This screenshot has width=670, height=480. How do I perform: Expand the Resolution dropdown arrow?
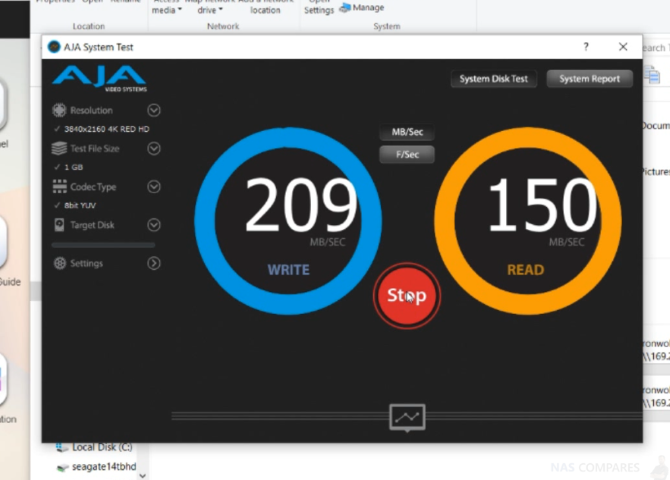pos(154,110)
